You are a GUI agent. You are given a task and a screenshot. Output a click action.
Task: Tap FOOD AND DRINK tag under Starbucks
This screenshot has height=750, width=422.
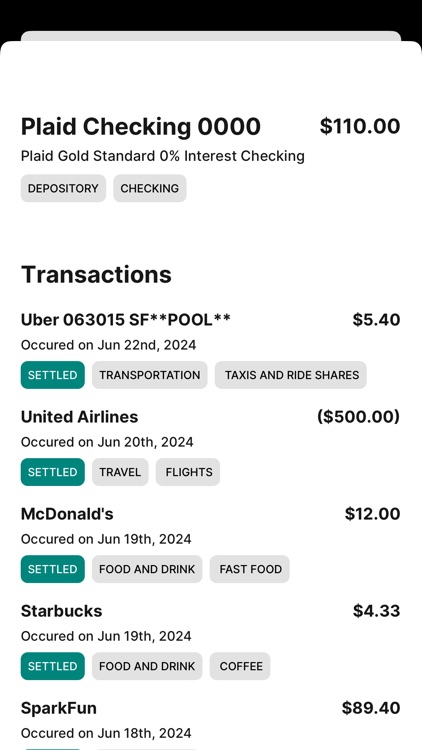[x=147, y=666]
